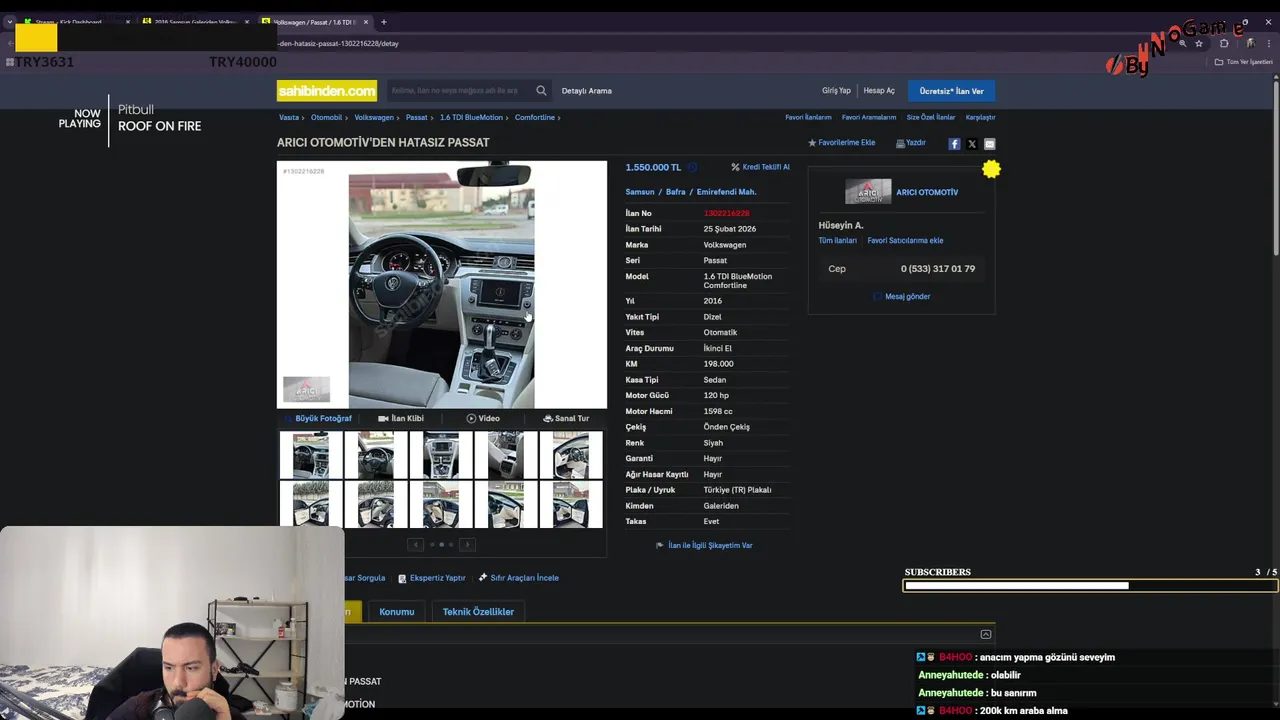Screen dimensions: 1280x720
Task: Click the phone number 0 (533) 317 01 79
Action: click(938, 269)
